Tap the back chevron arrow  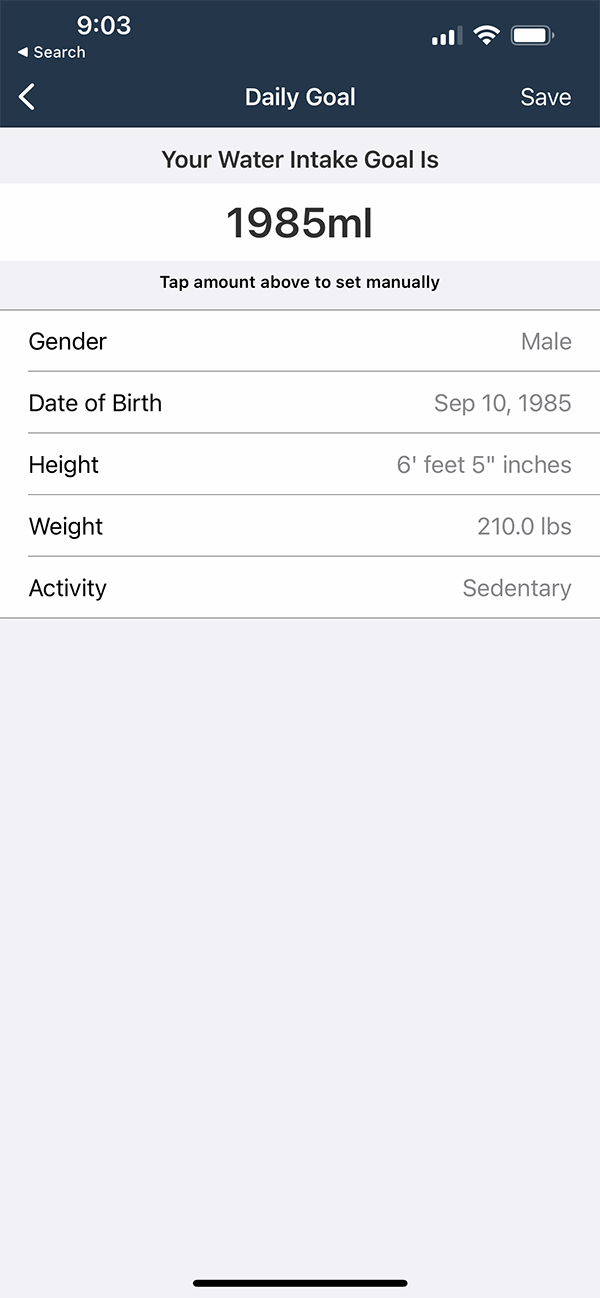point(27,97)
